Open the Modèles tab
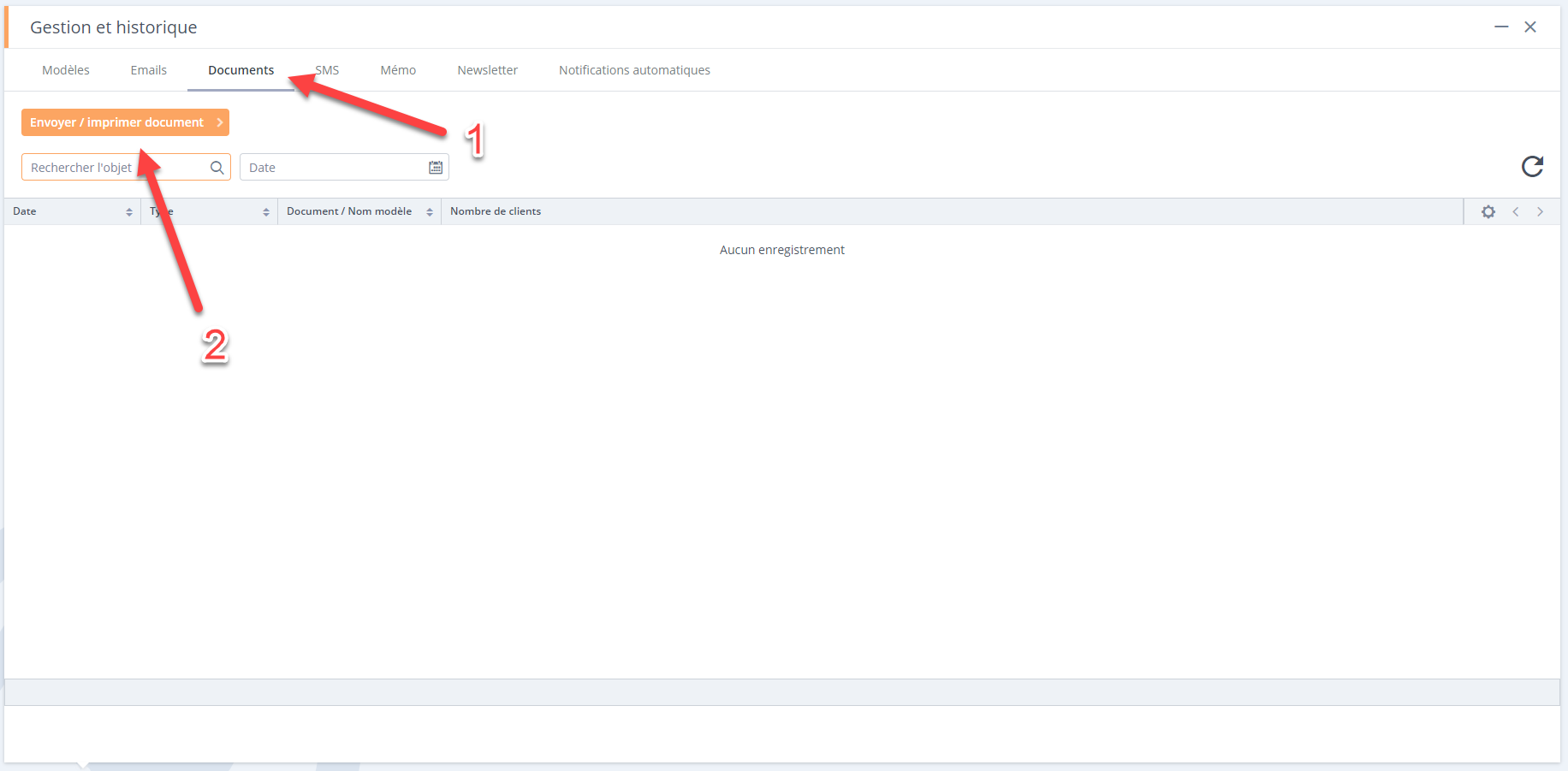The height and width of the screenshot is (771, 1568). pos(66,70)
